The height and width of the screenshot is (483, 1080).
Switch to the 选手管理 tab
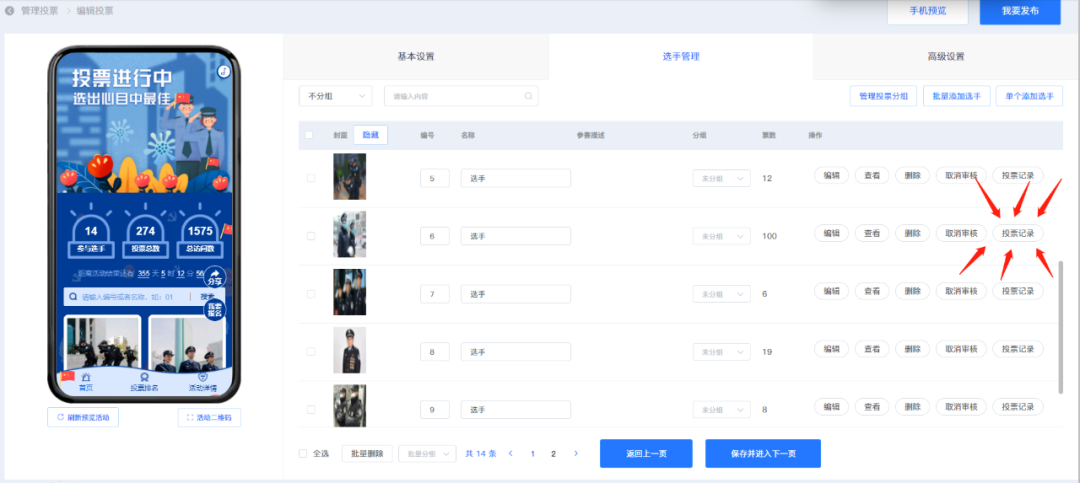pos(681,56)
